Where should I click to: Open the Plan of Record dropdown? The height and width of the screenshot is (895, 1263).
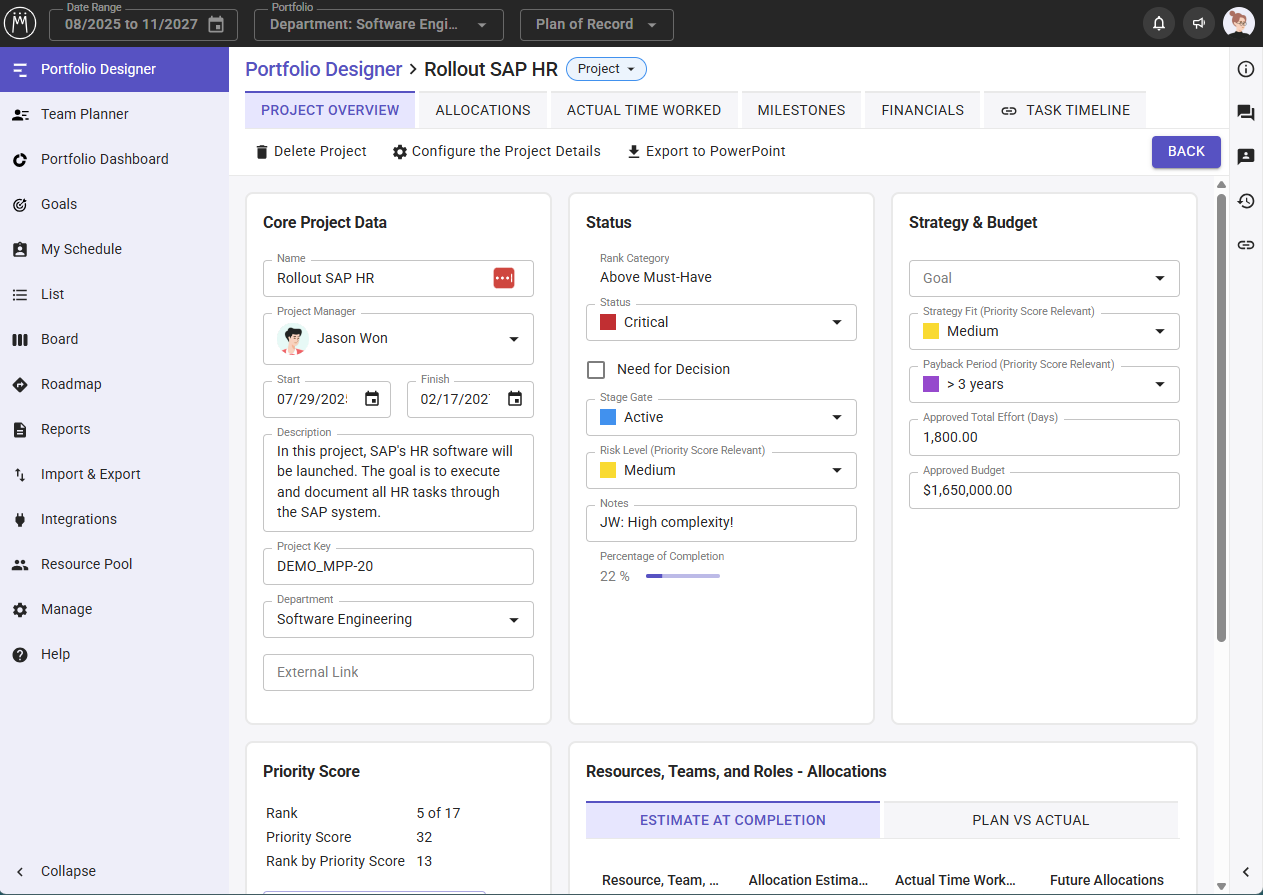[596, 24]
